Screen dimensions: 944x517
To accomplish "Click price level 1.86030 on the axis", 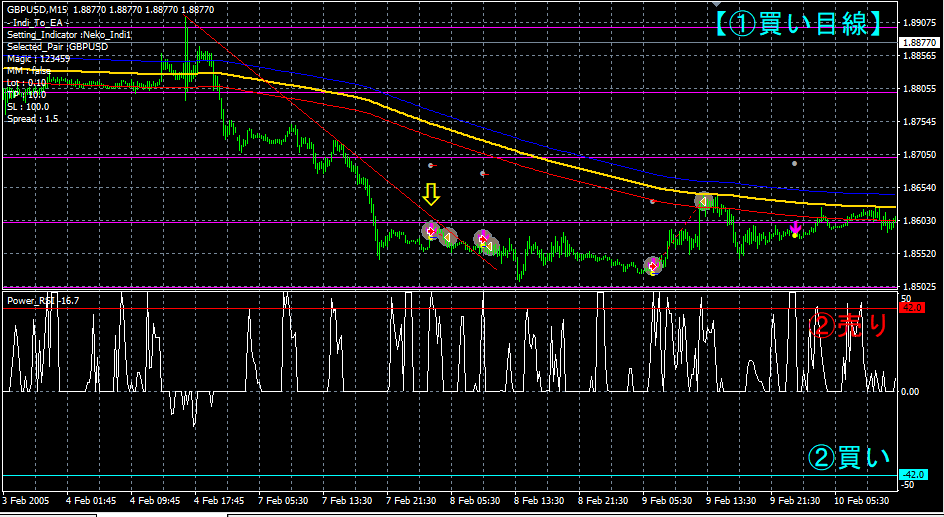I will (920, 221).
